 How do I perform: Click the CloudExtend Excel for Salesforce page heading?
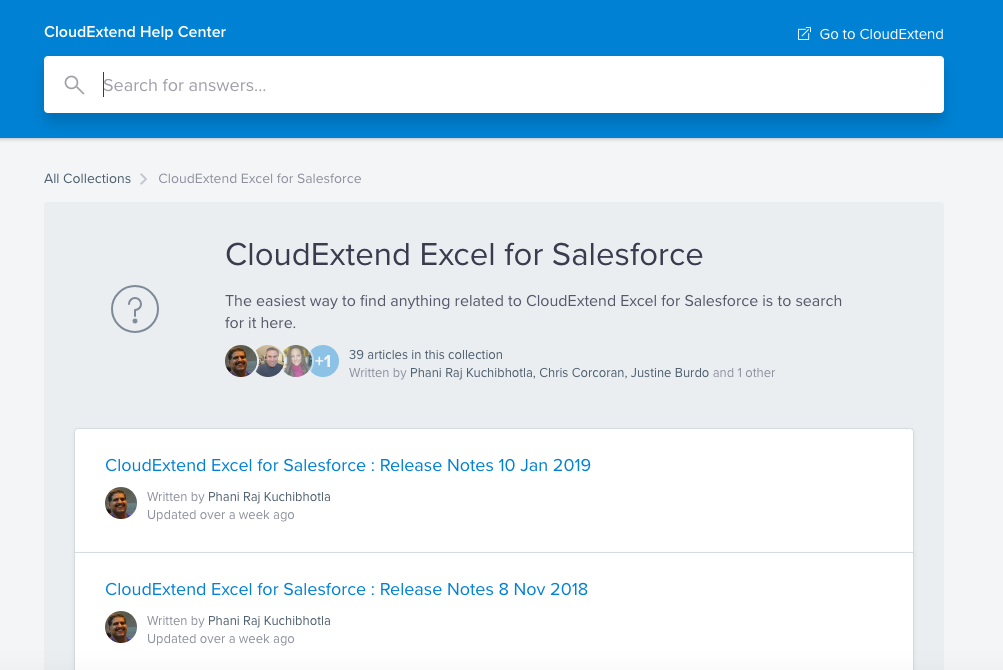(x=464, y=255)
